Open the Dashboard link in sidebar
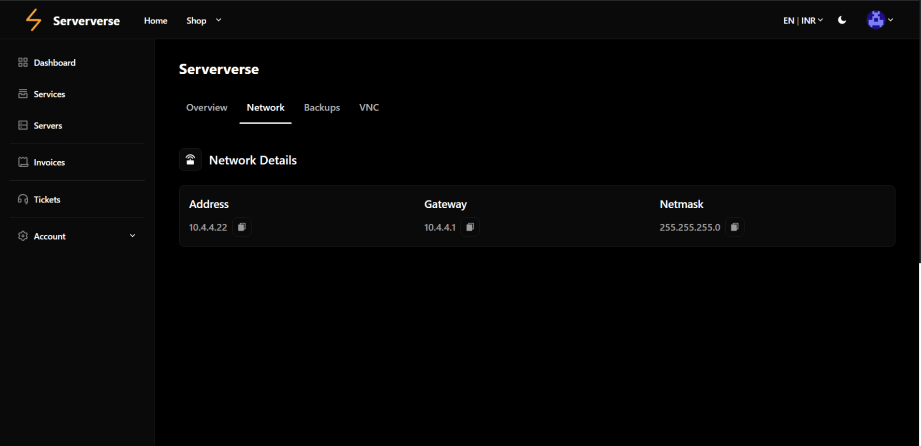Viewport: 921px width, 446px height. click(55, 62)
